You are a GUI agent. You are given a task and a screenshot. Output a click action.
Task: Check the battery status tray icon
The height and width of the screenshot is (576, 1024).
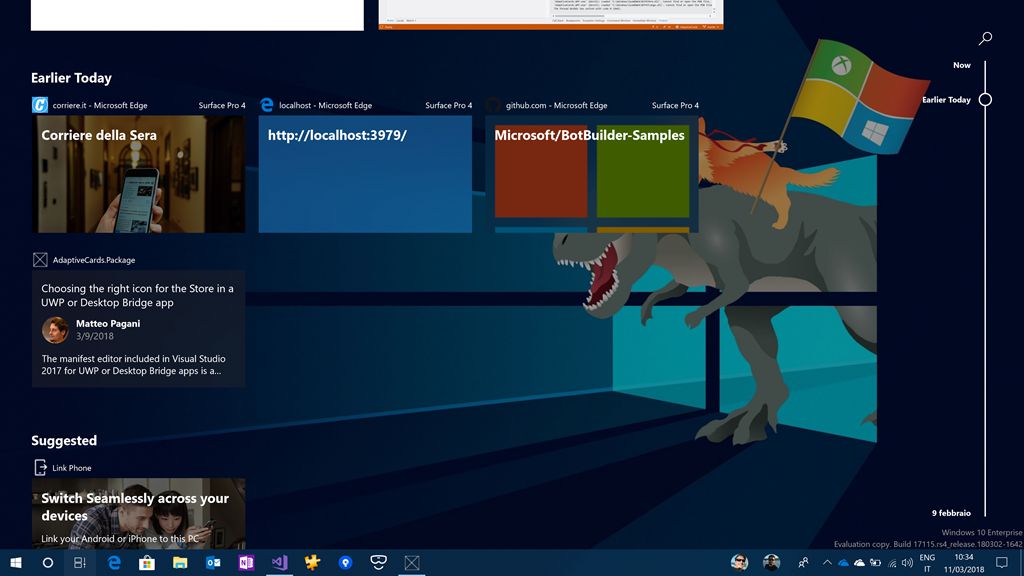coord(876,563)
